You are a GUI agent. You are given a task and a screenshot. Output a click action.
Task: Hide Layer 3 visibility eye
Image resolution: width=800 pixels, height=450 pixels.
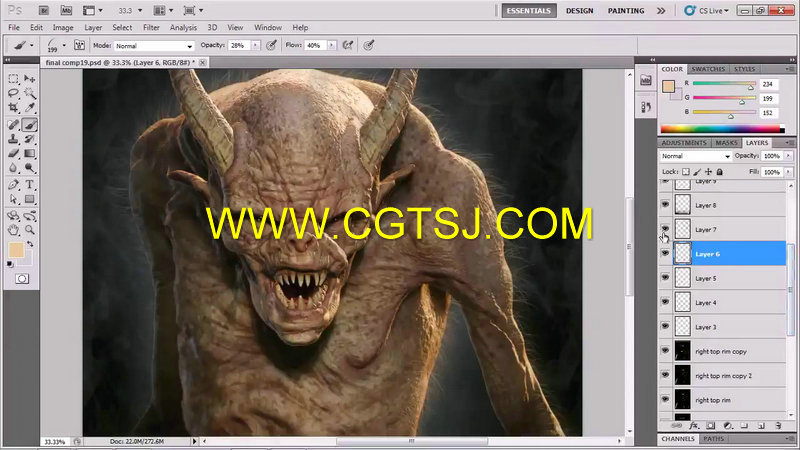tap(665, 327)
